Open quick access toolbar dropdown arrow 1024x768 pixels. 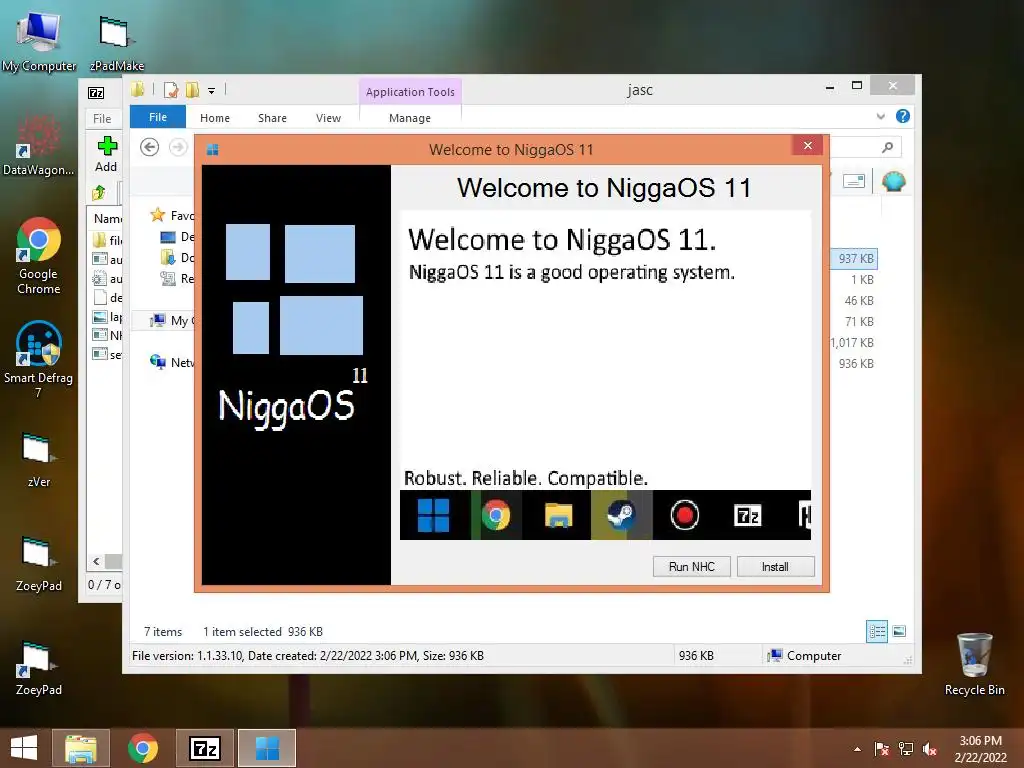(x=212, y=91)
